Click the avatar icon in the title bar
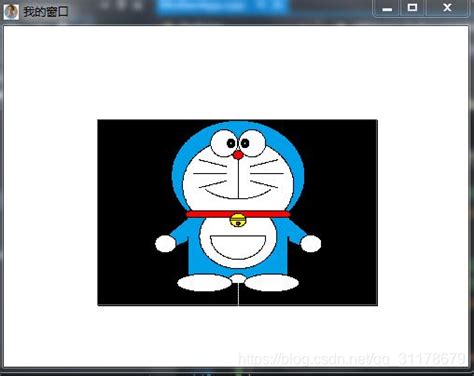 pos(11,12)
